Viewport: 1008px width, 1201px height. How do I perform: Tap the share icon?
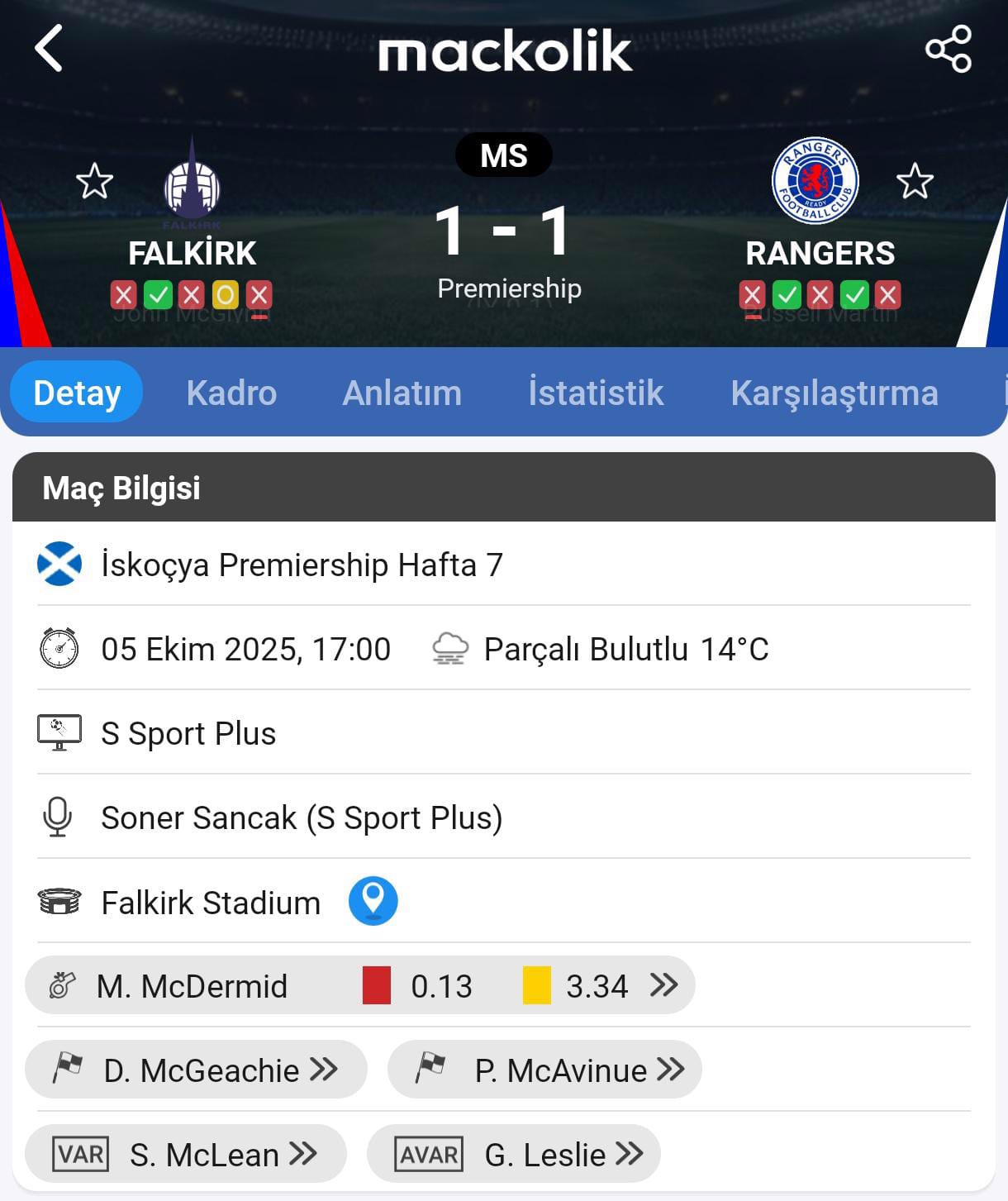pos(948,49)
